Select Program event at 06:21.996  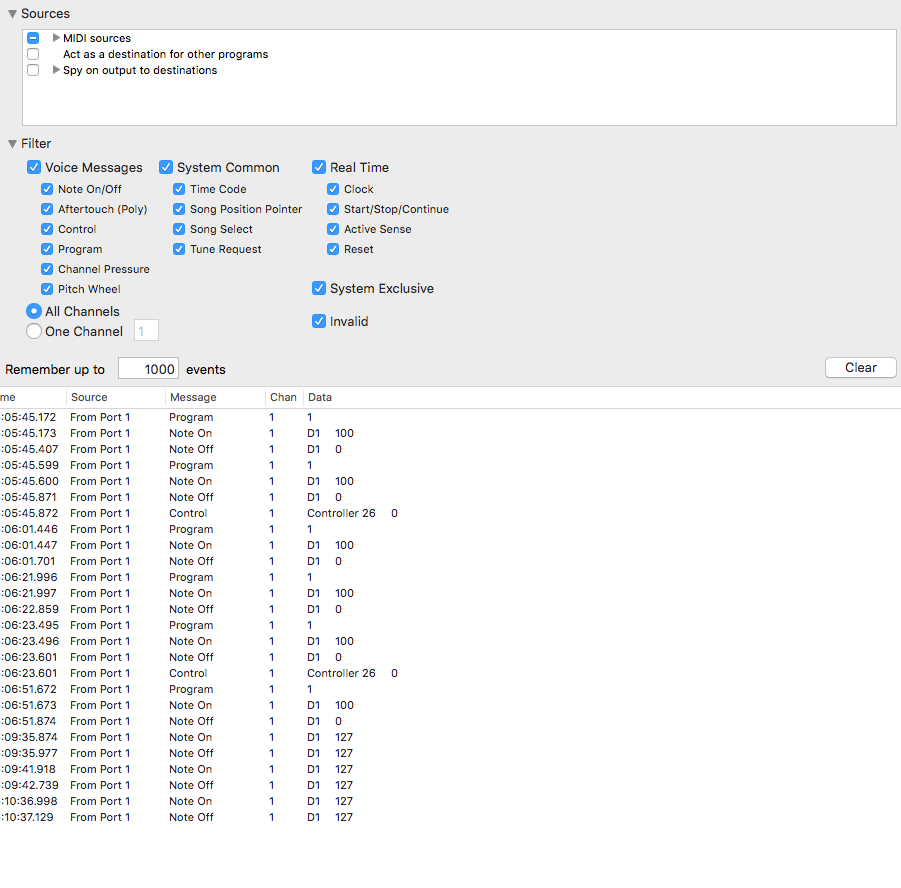point(450,577)
